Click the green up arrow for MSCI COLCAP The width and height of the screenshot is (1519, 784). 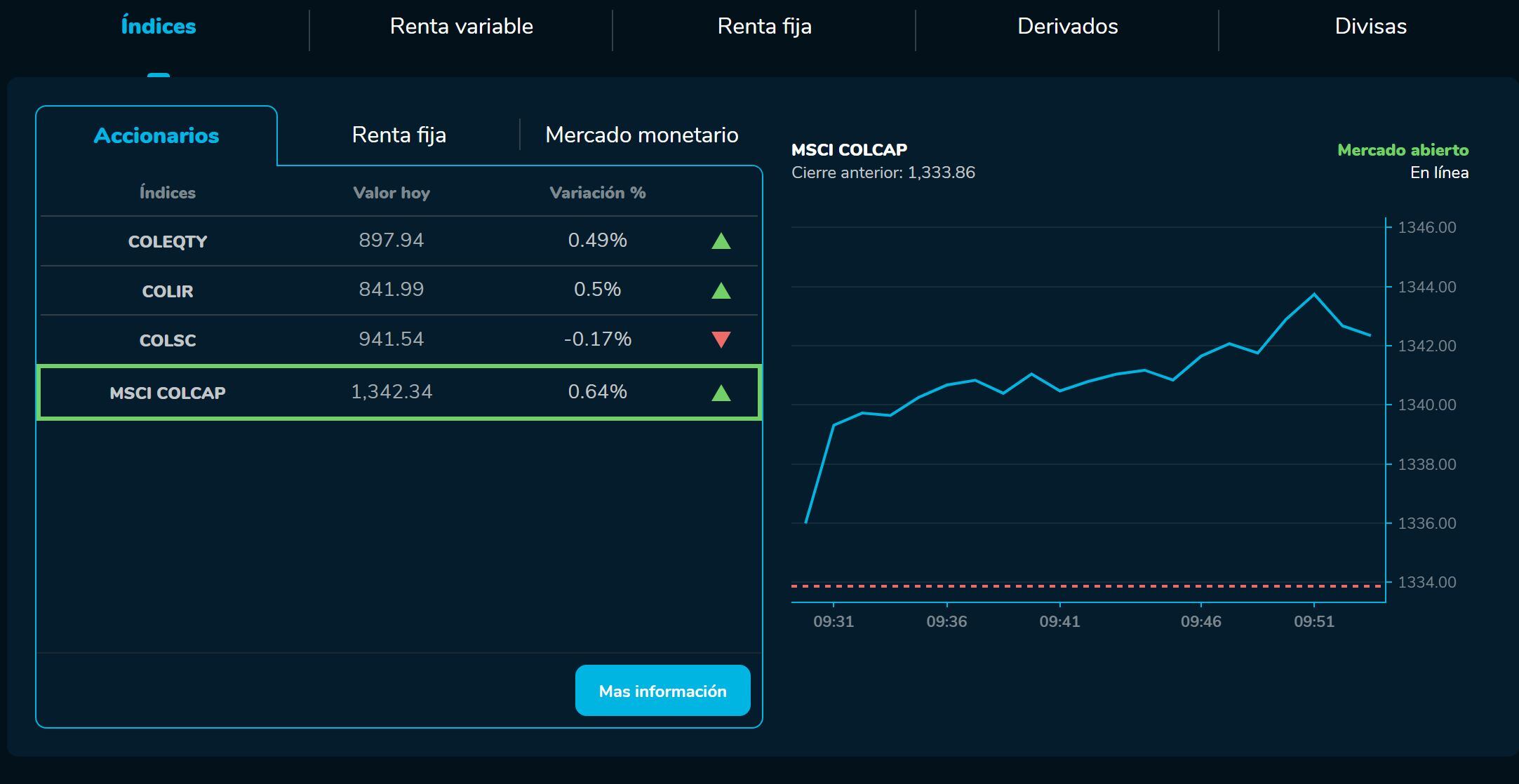click(721, 392)
